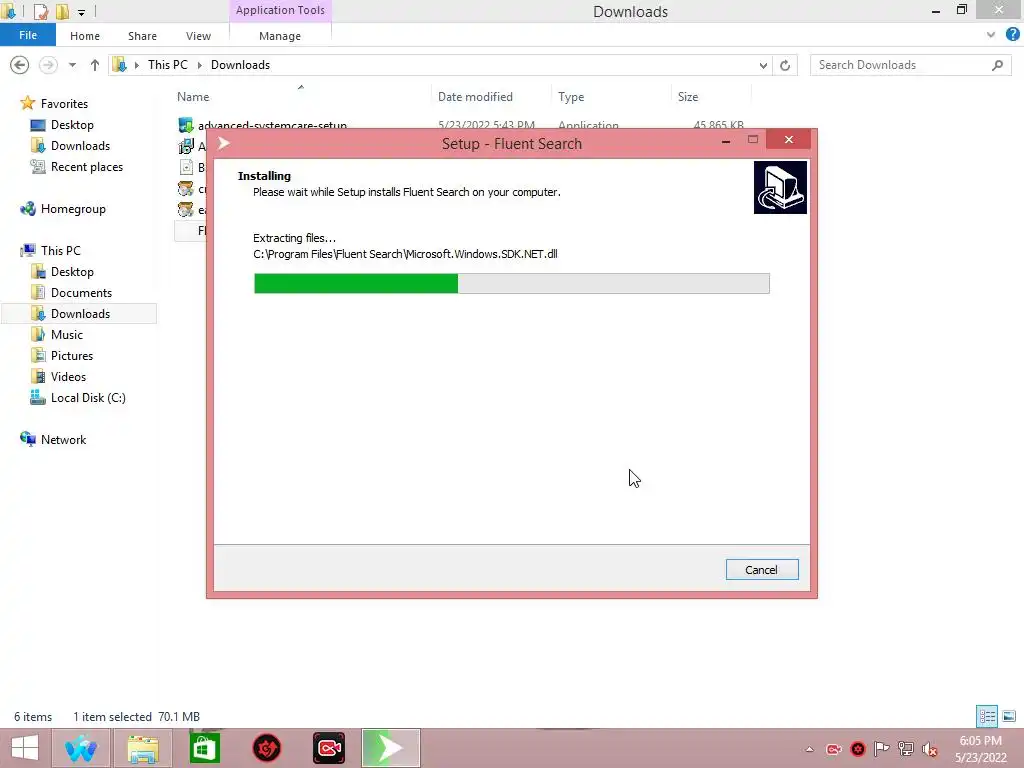Open Downloads under Favorites

[x=80, y=146]
